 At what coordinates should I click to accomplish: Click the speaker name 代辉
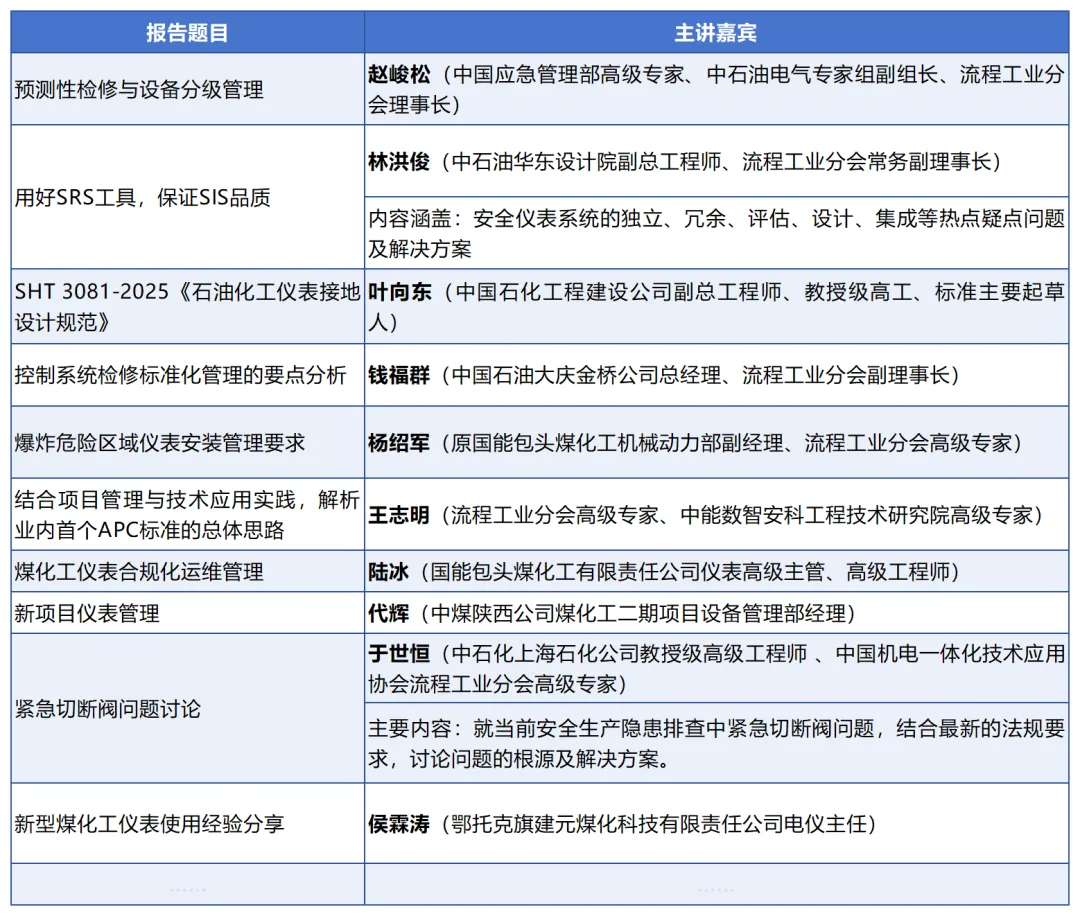coord(388,613)
